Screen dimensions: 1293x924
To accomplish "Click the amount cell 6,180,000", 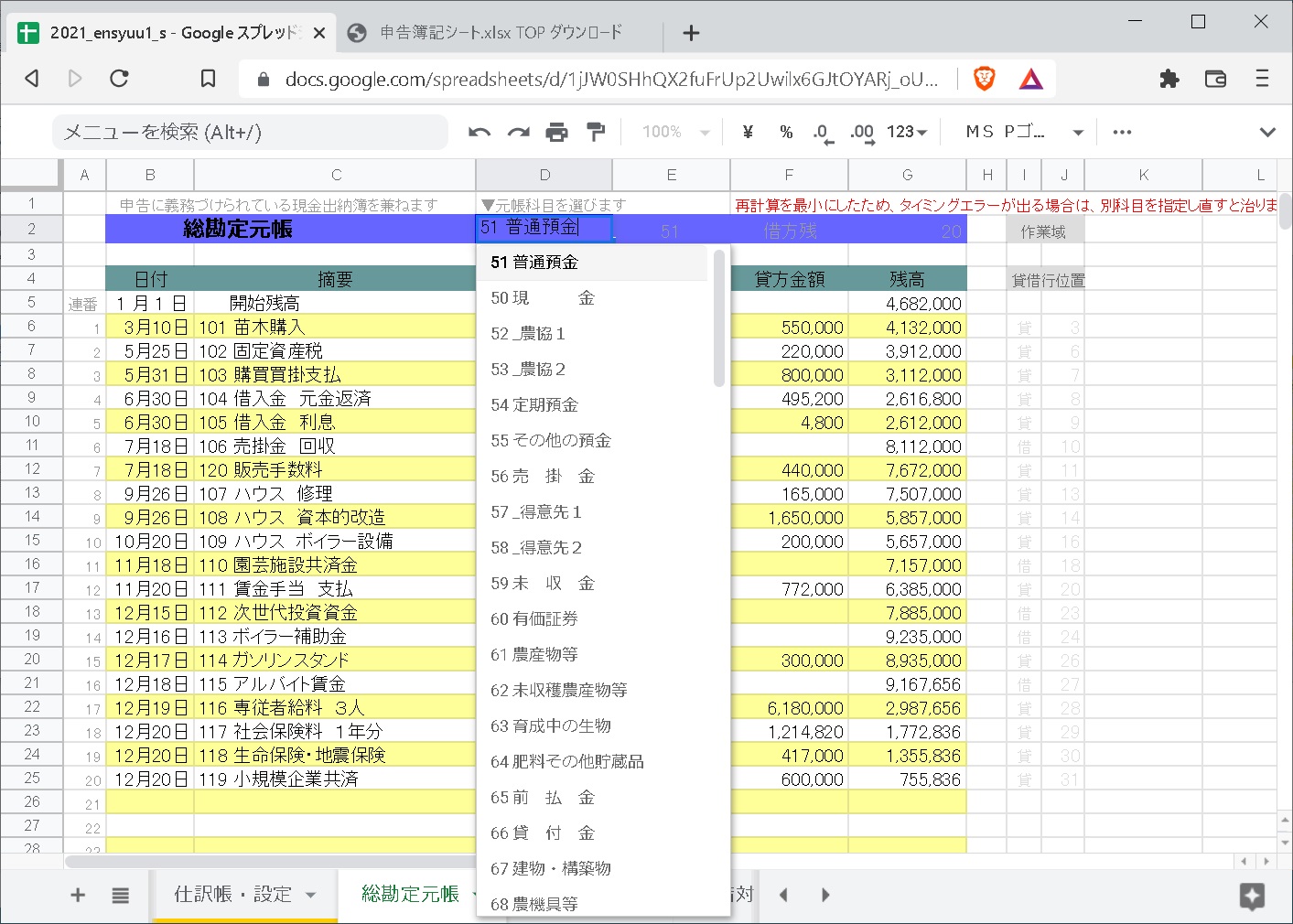I will click(789, 708).
